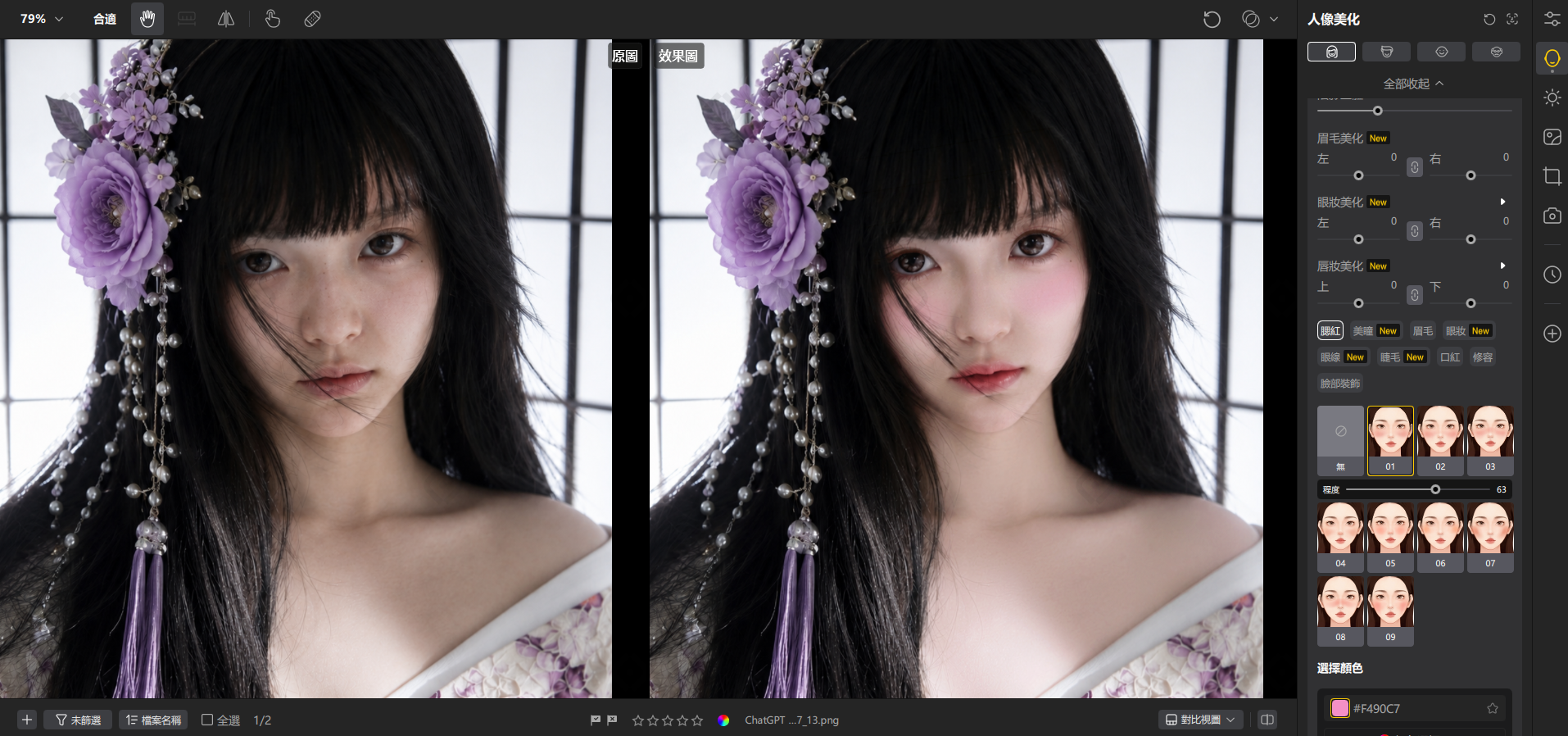Viewport: 1568px width, 736px height.
Task: Switch to the 口紅 tab
Action: [1450, 357]
